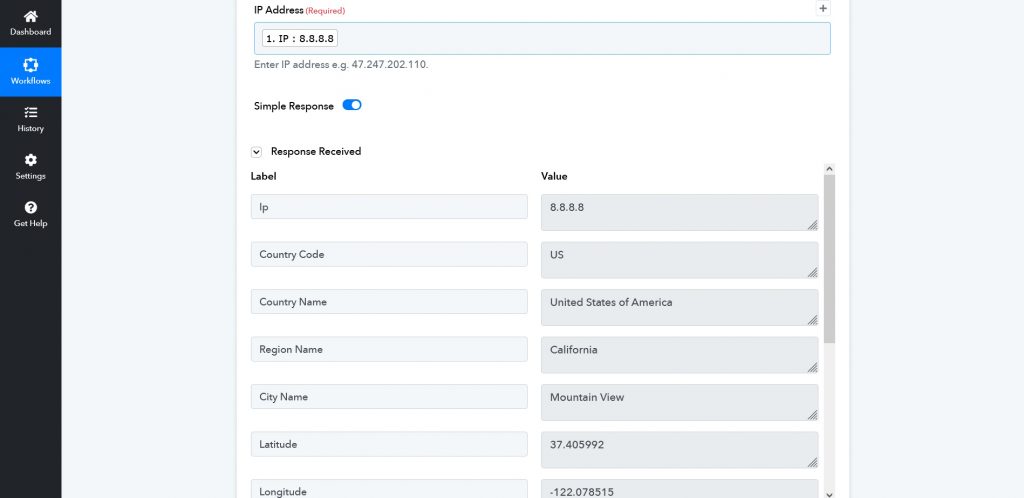The width and height of the screenshot is (1024, 498).
Task: Click the plus icon above IP Address field
Action: coord(823,8)
